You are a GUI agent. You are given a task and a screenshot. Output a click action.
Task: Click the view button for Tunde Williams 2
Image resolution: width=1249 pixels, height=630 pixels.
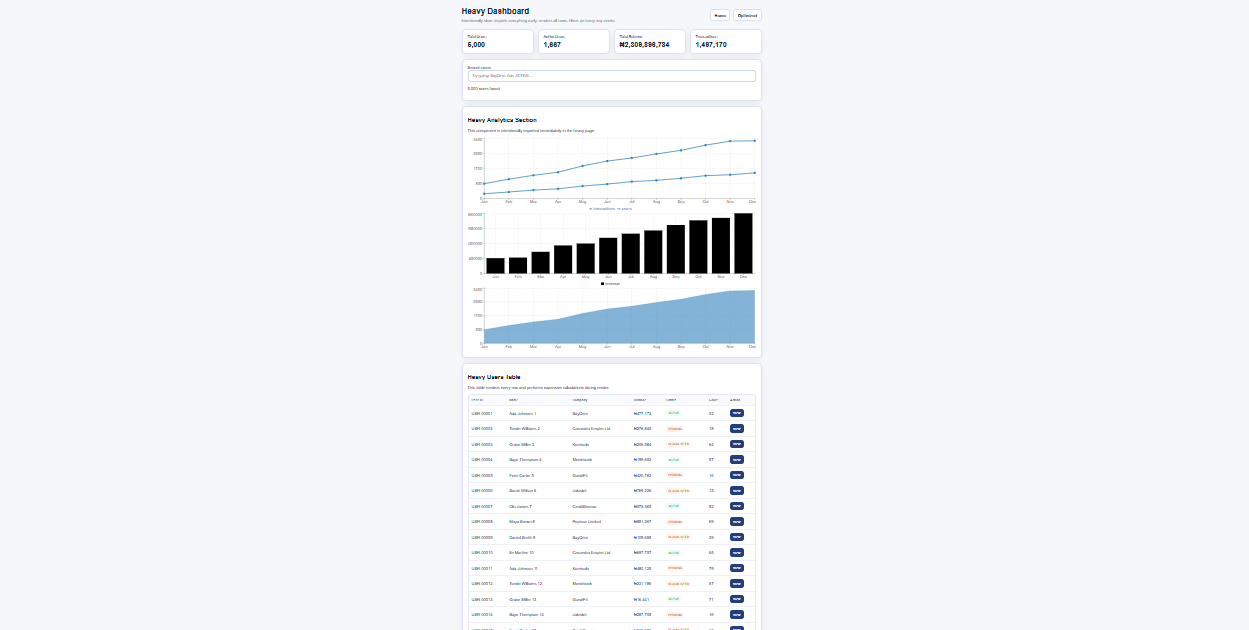click(x=737, y=428)
